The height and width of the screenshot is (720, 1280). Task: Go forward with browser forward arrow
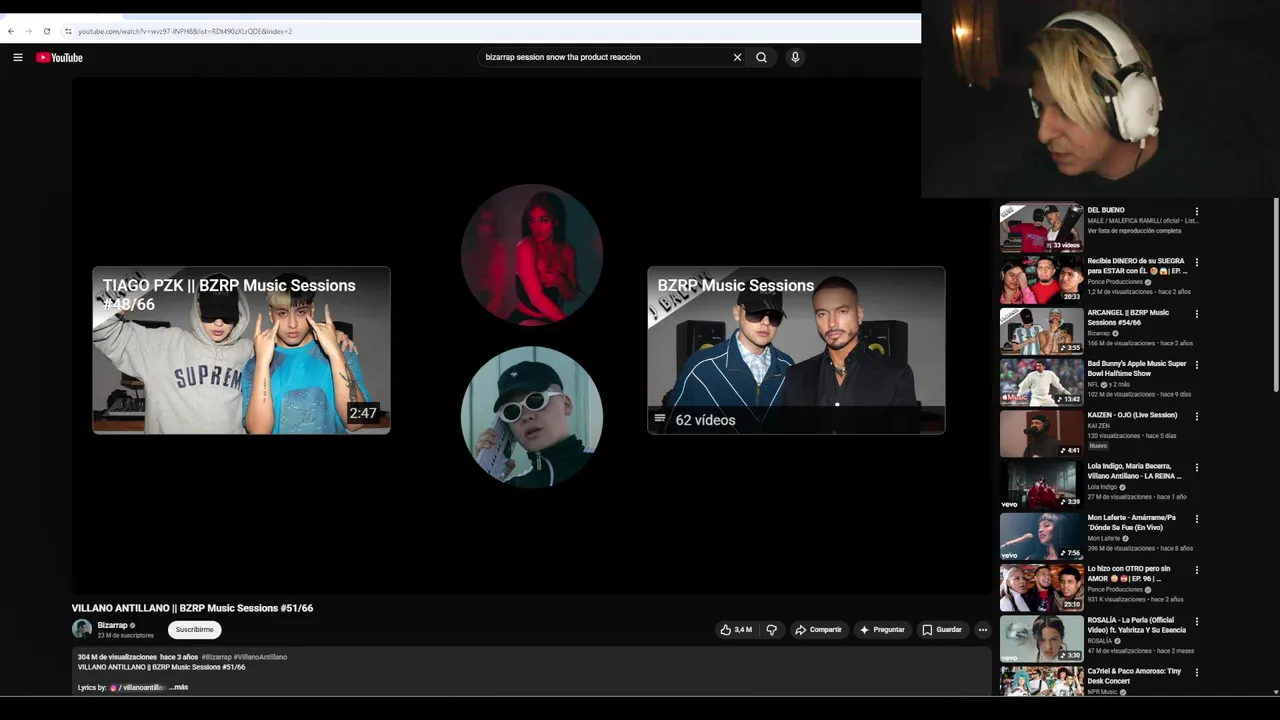click(28, 31)
